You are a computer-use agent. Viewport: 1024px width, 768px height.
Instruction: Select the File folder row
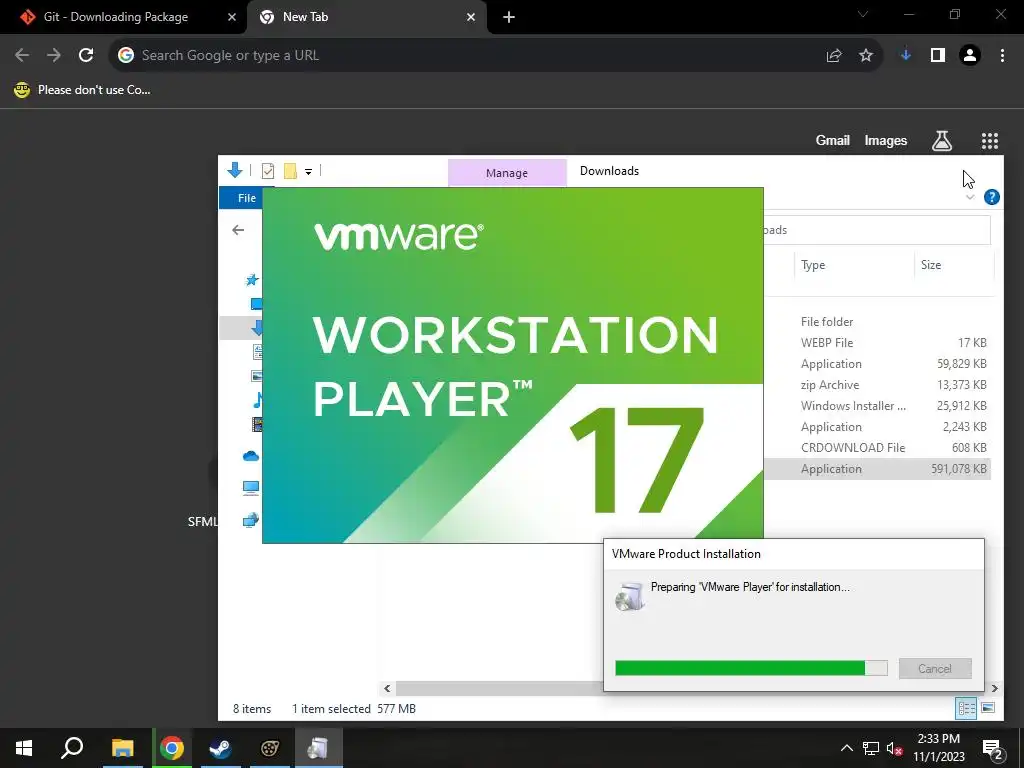click(877, 322)
